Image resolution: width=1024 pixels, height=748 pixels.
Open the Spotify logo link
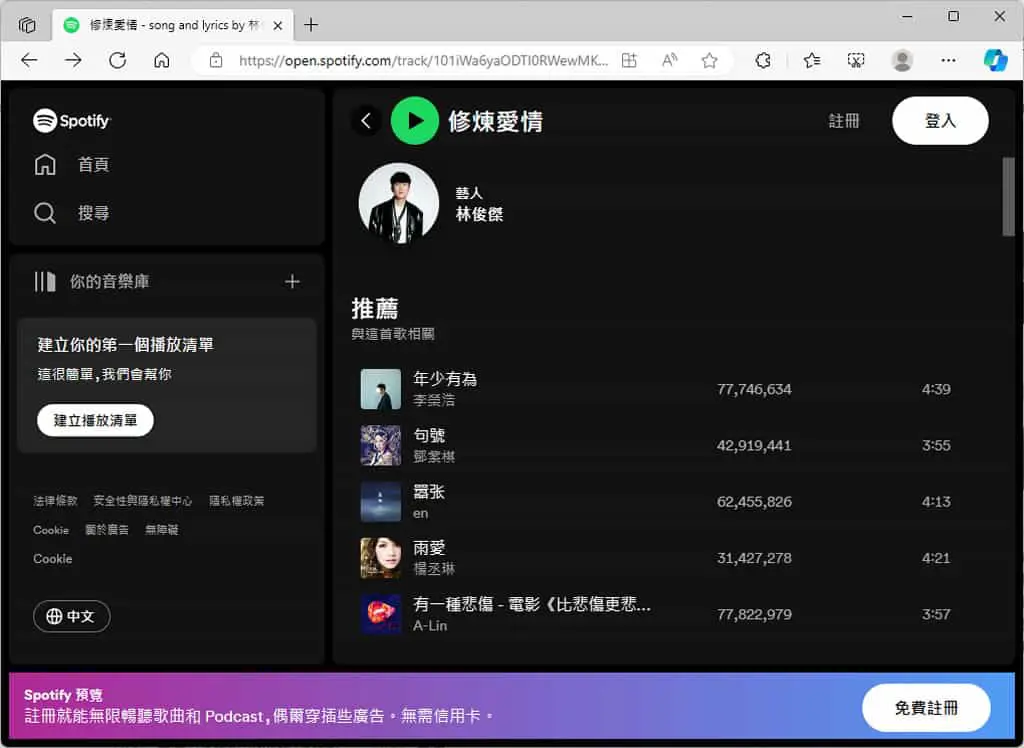pyautogui.click(x=72, y=121)
